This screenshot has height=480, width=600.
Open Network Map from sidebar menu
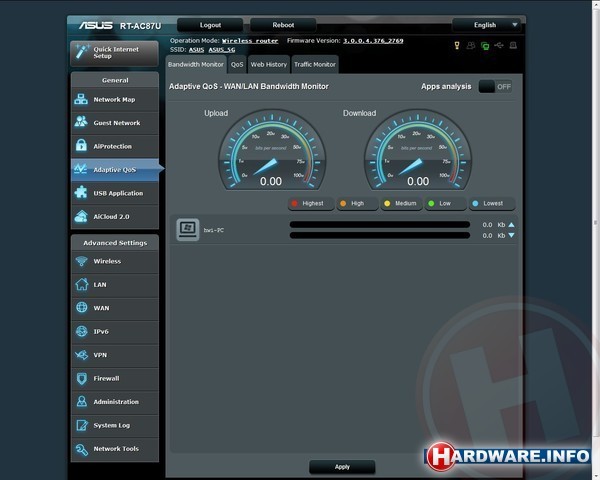coord(115,100)
